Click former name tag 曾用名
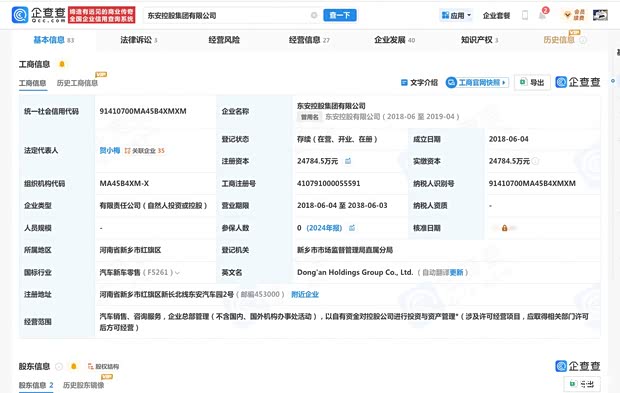620x393 pixels. tap(309, 117)
